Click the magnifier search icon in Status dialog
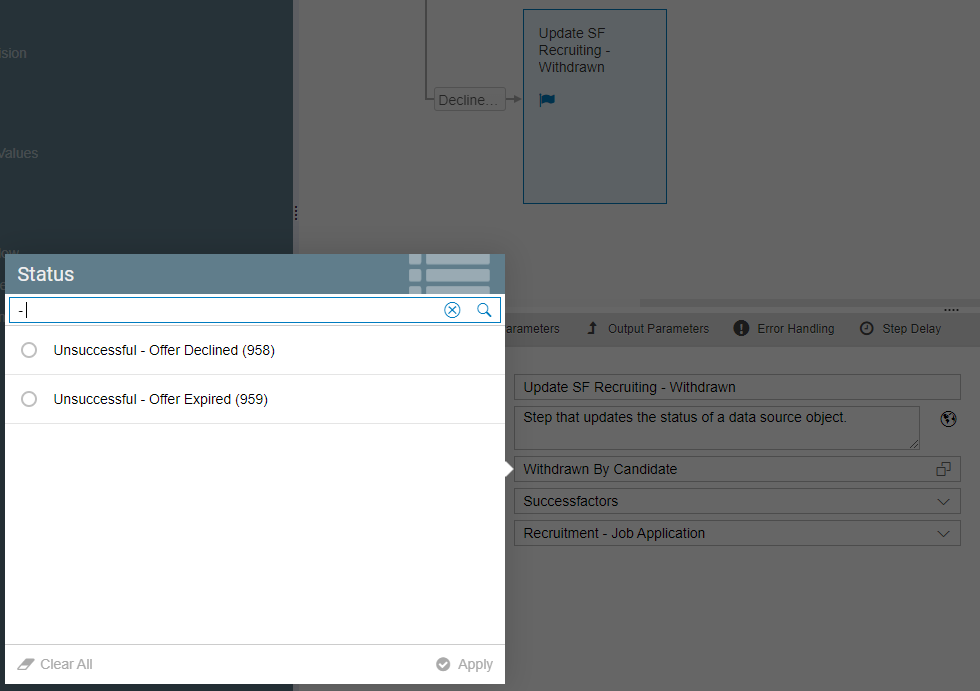 pos(485,310)
